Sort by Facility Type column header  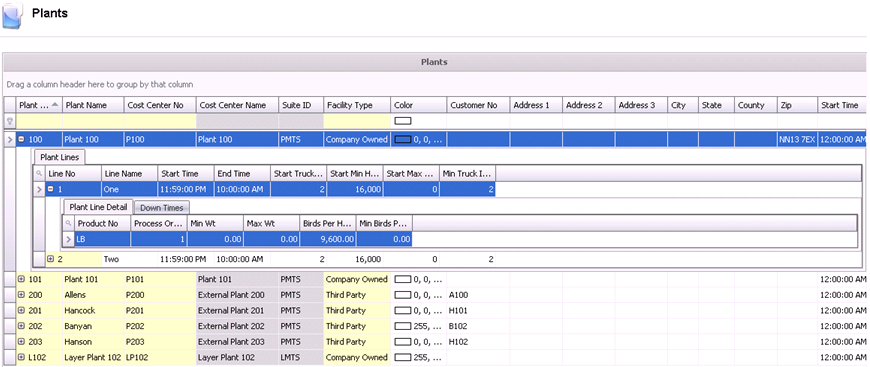[x=357, y=105]
